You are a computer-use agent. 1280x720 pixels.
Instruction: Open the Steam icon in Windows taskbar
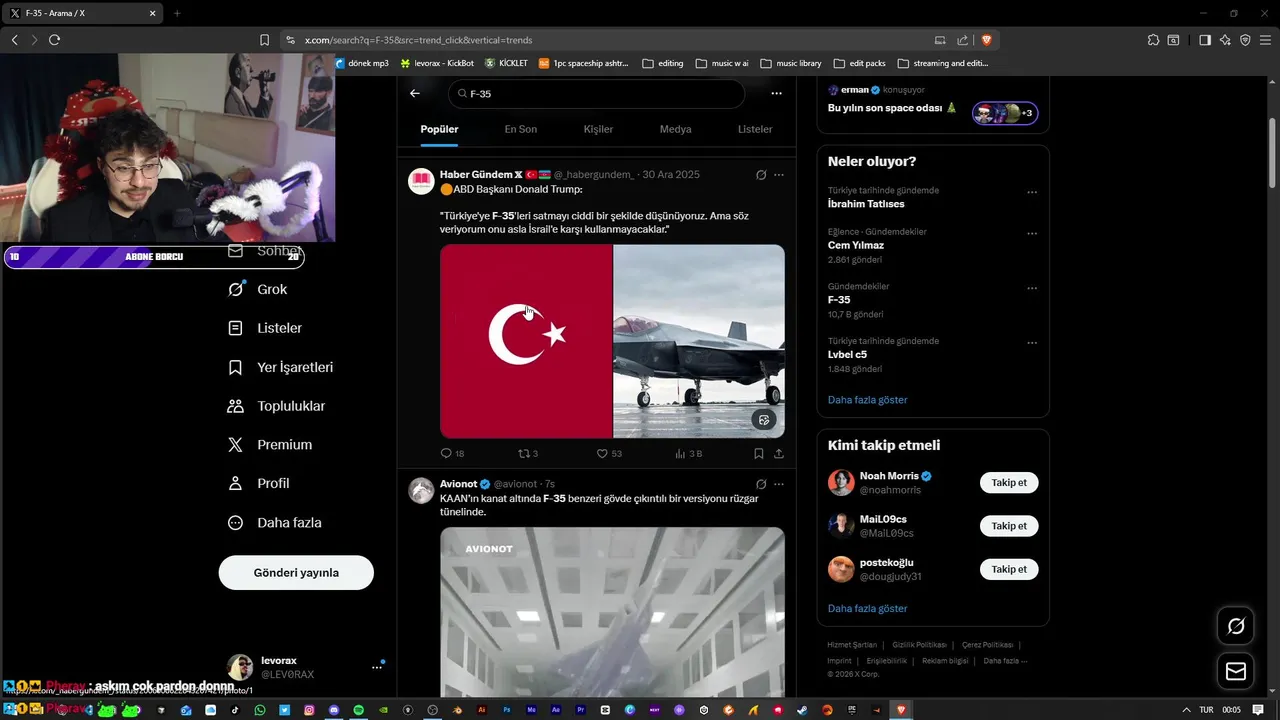[x=802, y=710]
